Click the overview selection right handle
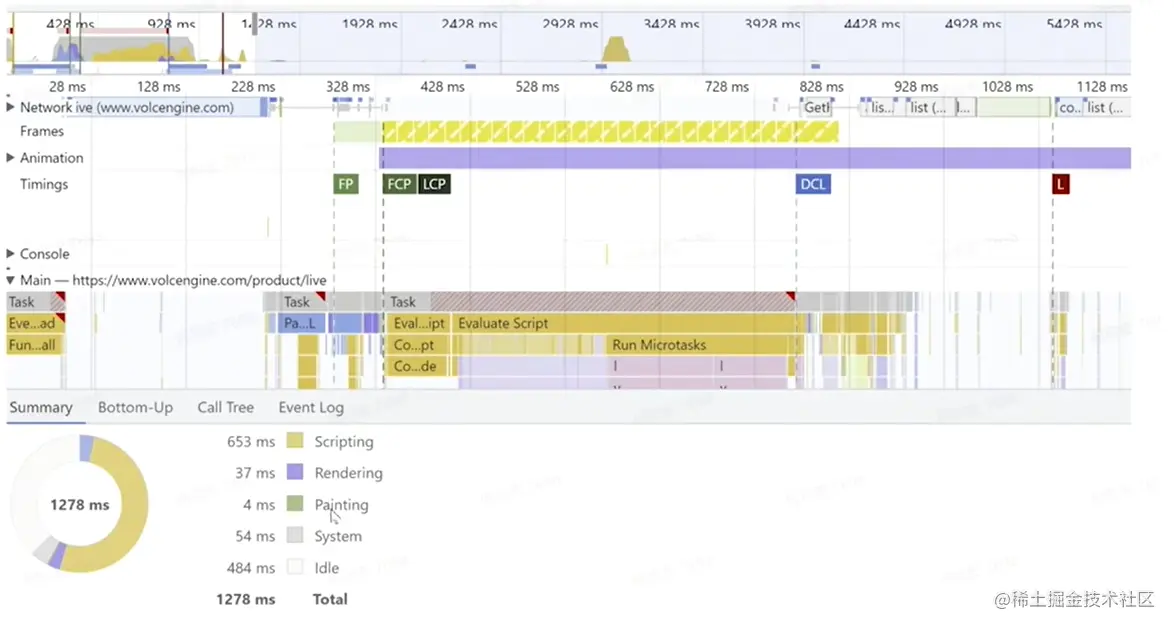Viewport: 1174px width, 629px height. pos(255,24)
